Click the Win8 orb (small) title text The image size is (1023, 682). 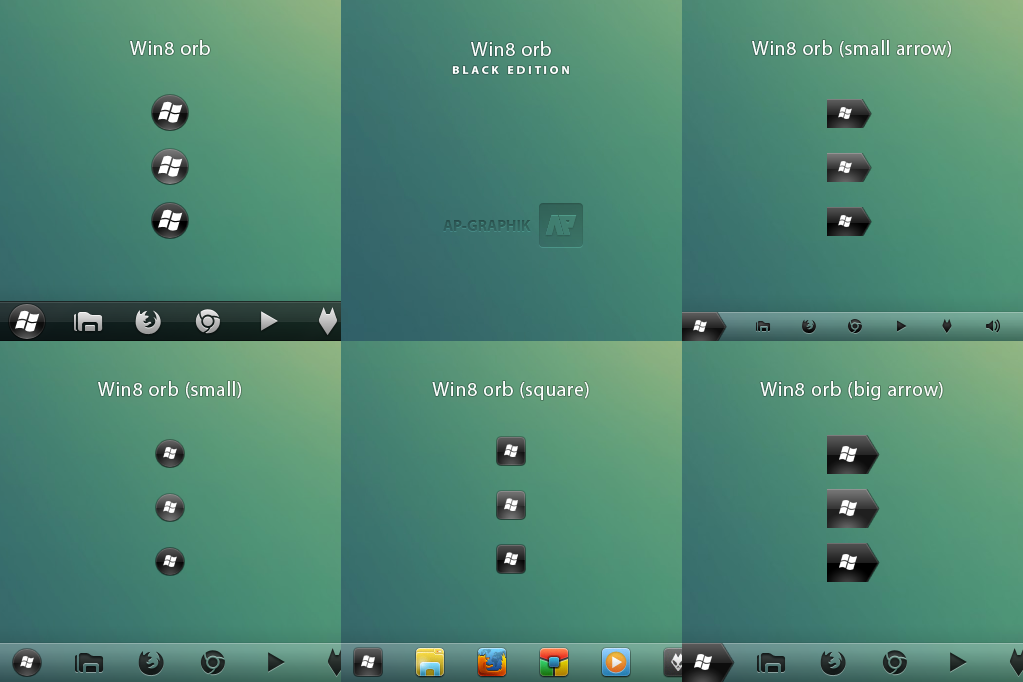pos(169,389)
